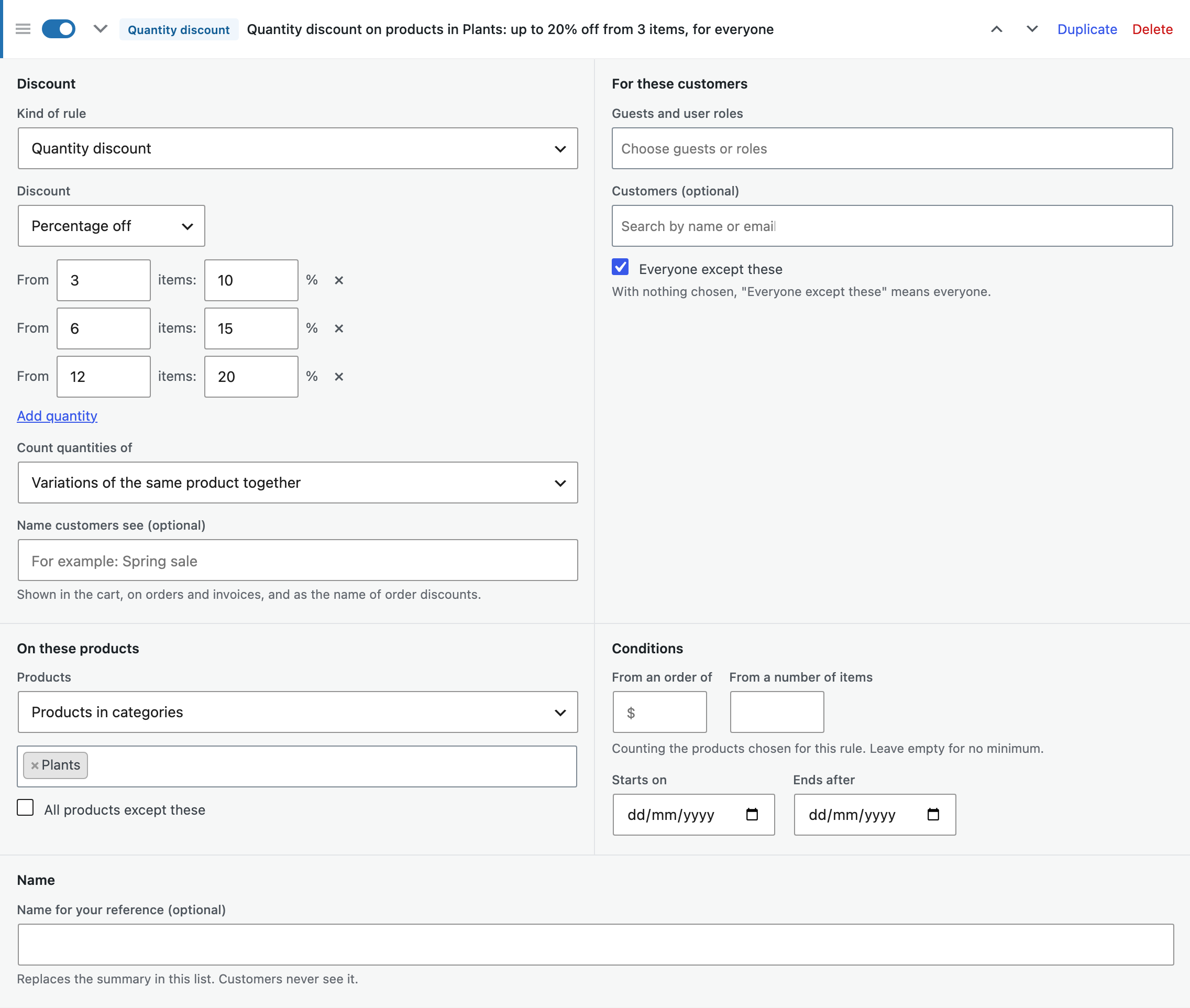Click the Add quantity link
This screenshot has height=1008, width=1190.
pos(57,416)
